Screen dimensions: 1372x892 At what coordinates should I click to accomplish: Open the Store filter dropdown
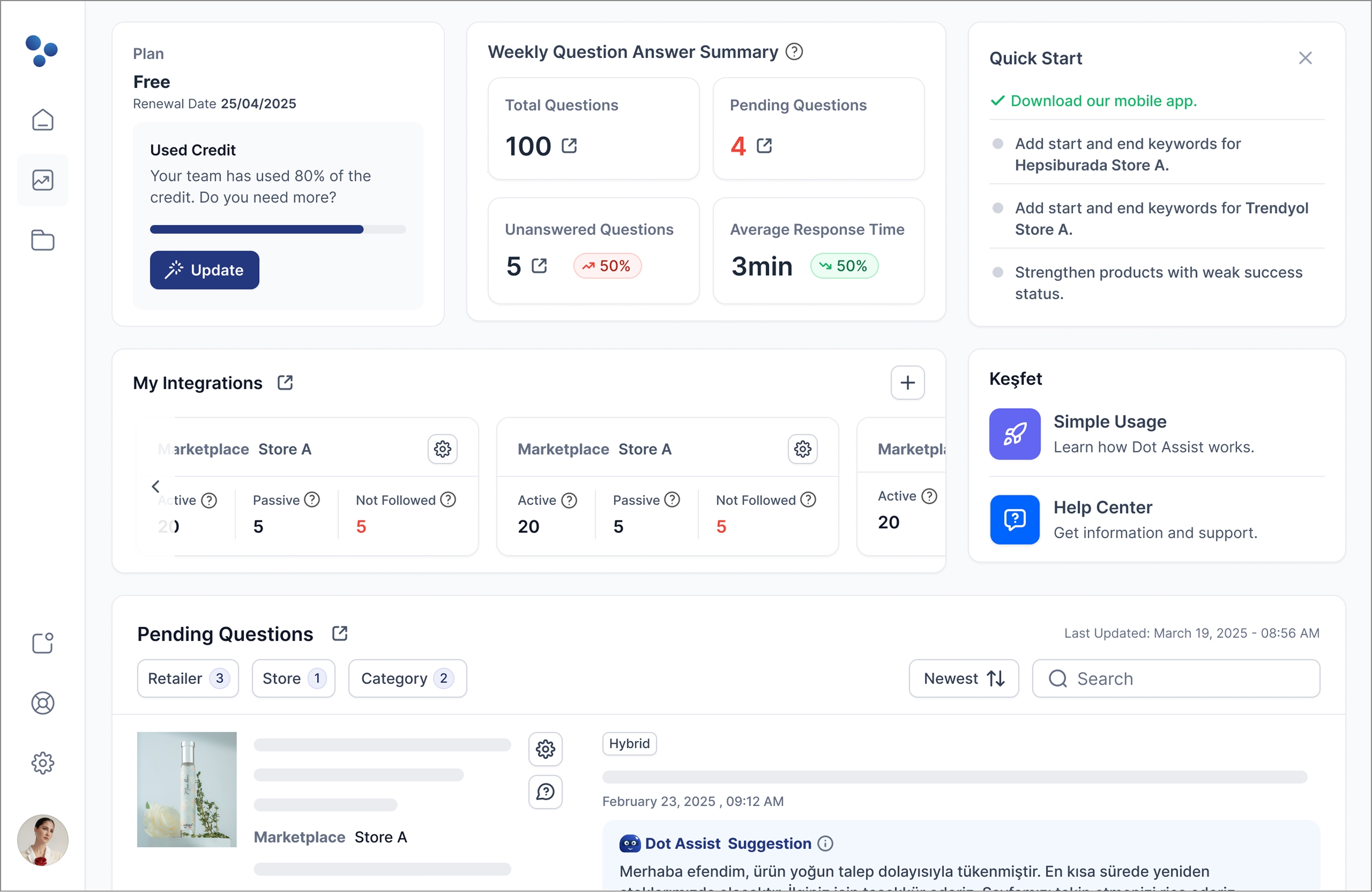293,678
